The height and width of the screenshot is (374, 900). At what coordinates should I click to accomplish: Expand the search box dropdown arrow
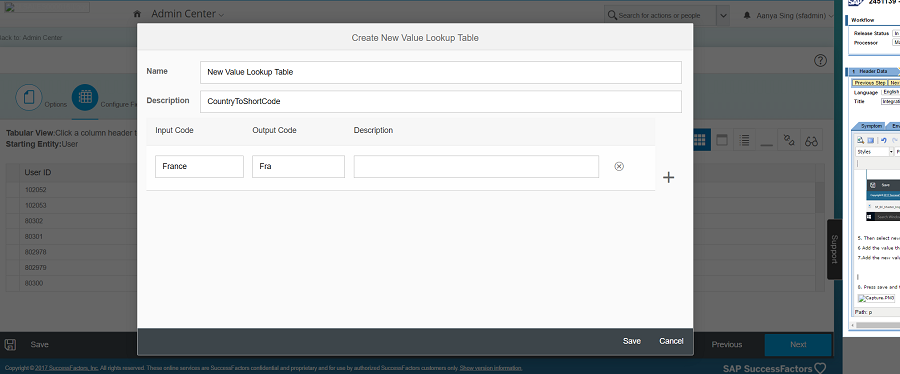(x=723, y=15)
